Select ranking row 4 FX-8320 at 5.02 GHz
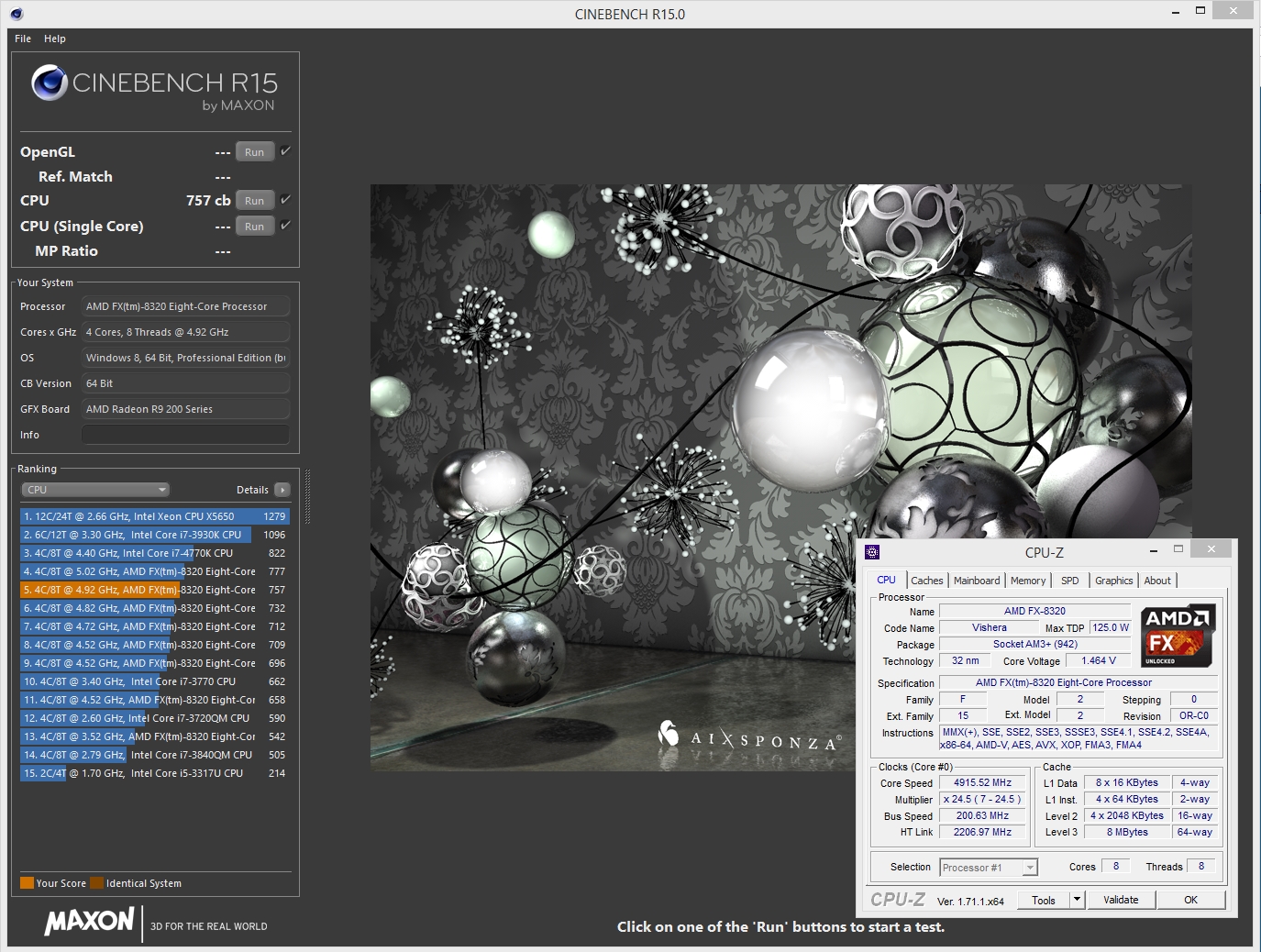 [154, 571]
